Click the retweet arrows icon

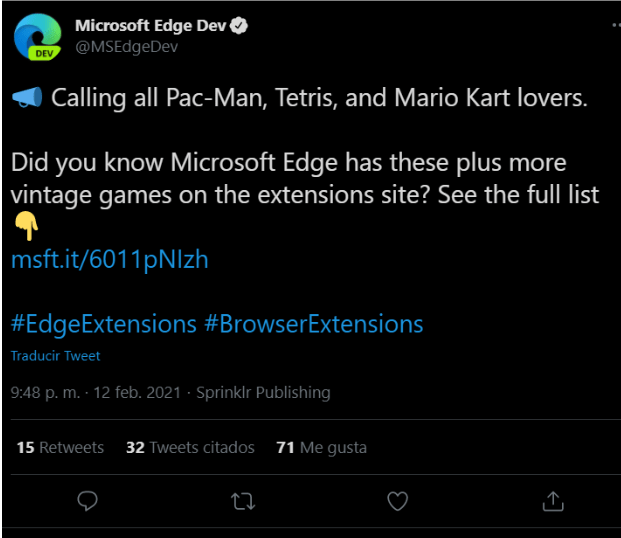coord(243,499)
